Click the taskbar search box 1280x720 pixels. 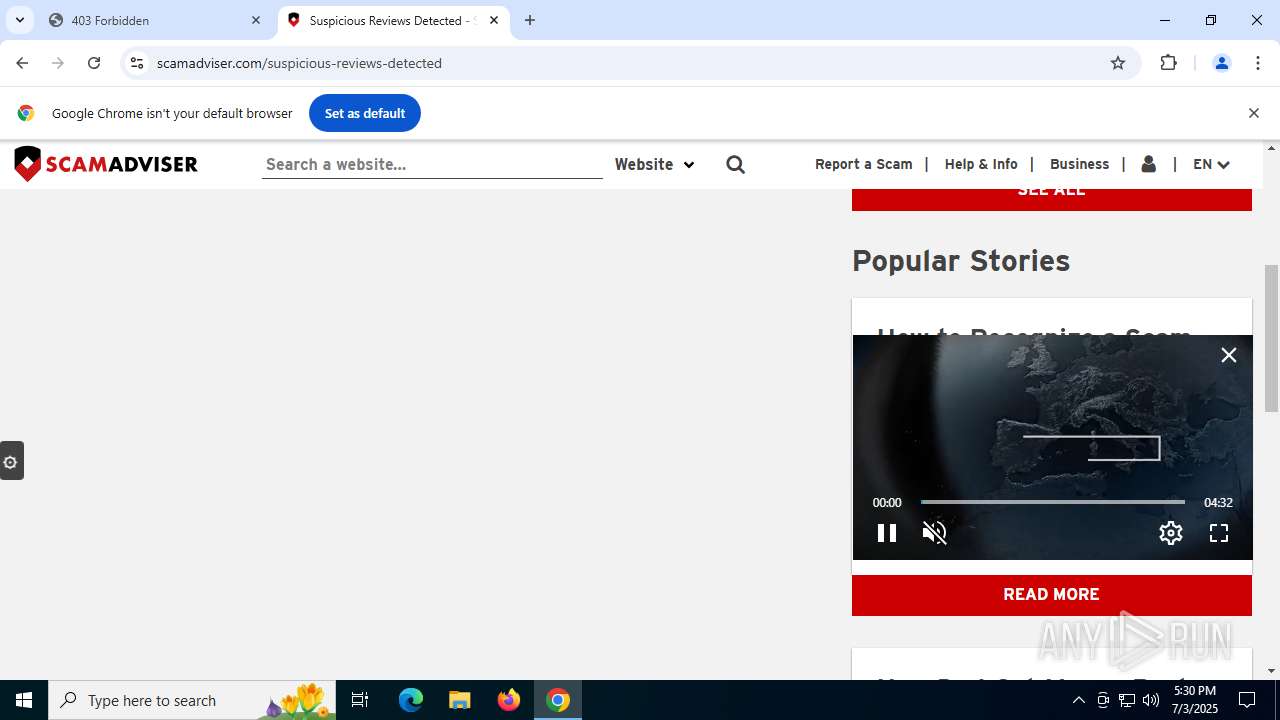click(x=191, y=700)
